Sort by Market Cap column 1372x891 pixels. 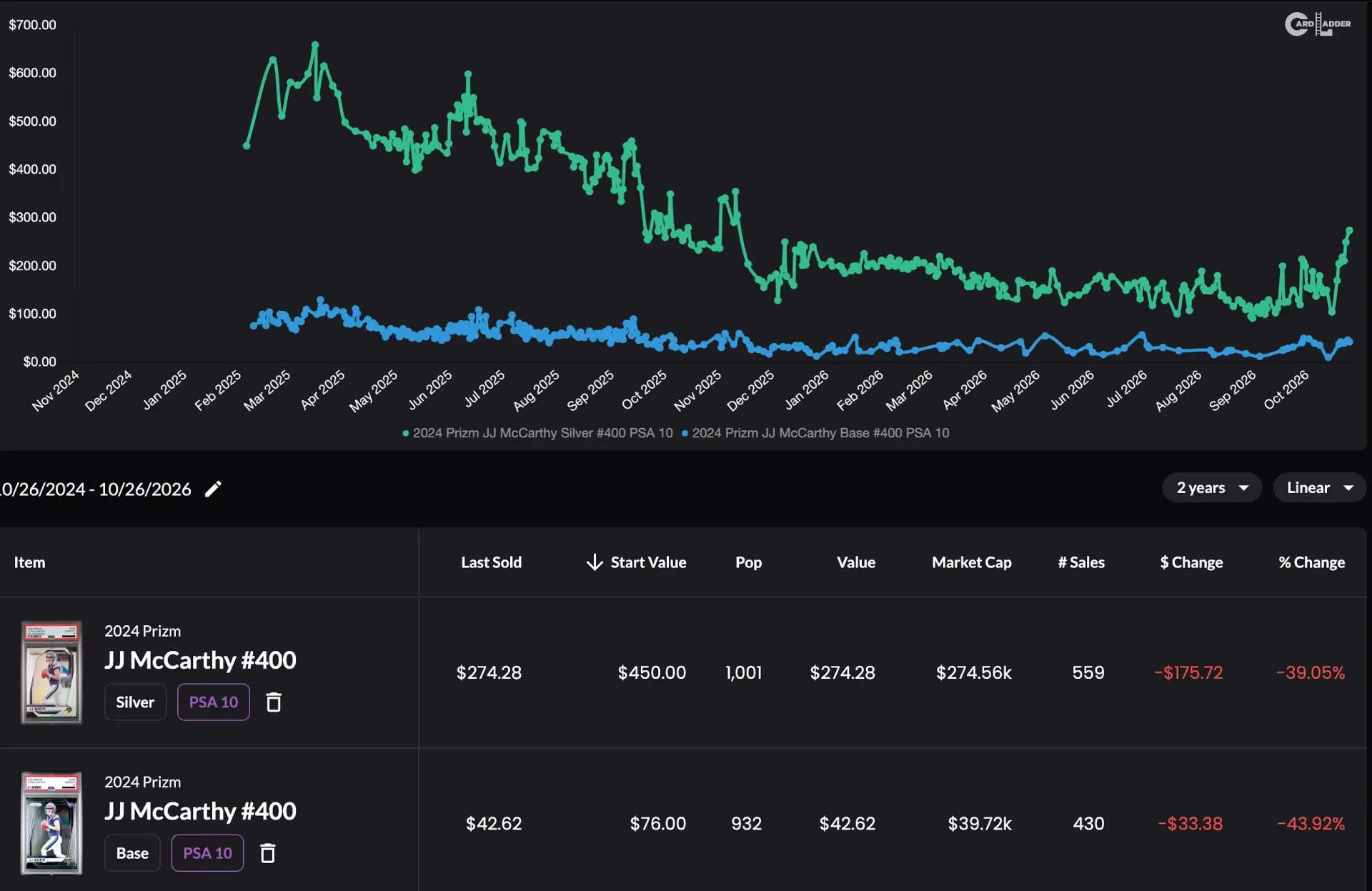[971, 562]
